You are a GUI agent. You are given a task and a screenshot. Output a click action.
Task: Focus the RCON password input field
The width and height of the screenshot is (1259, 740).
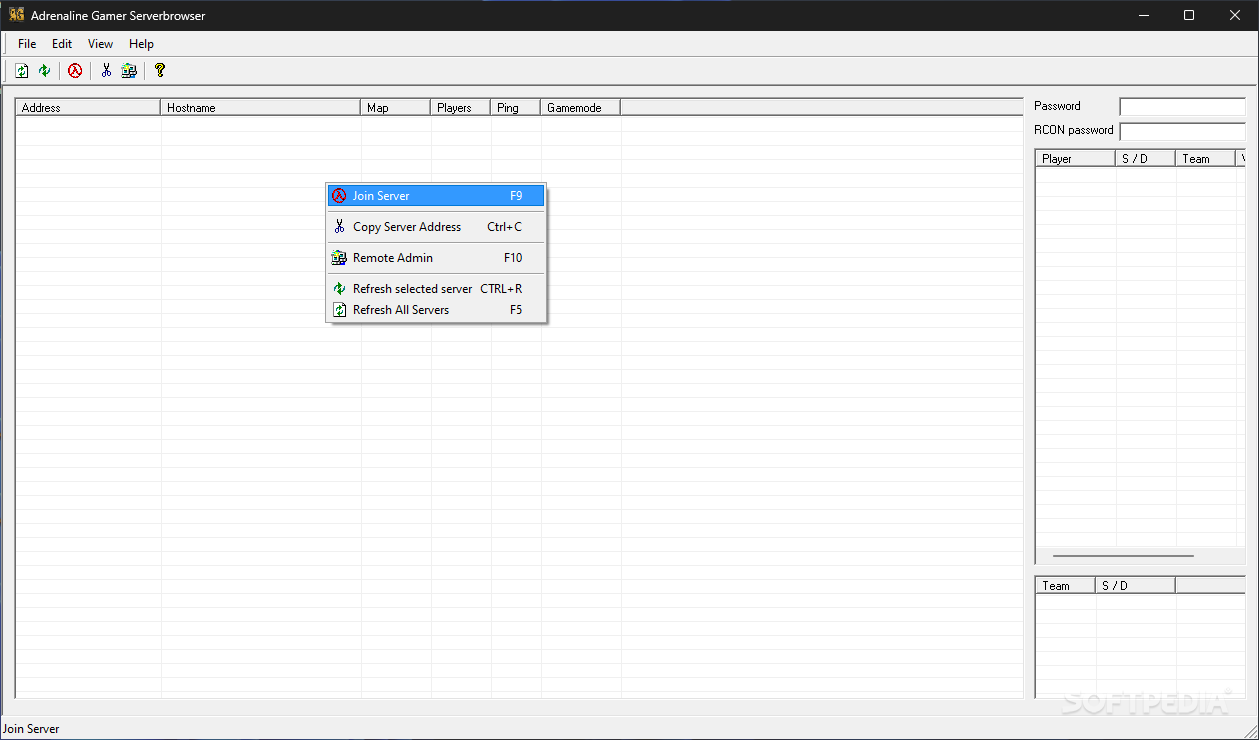click(1182, 131)
